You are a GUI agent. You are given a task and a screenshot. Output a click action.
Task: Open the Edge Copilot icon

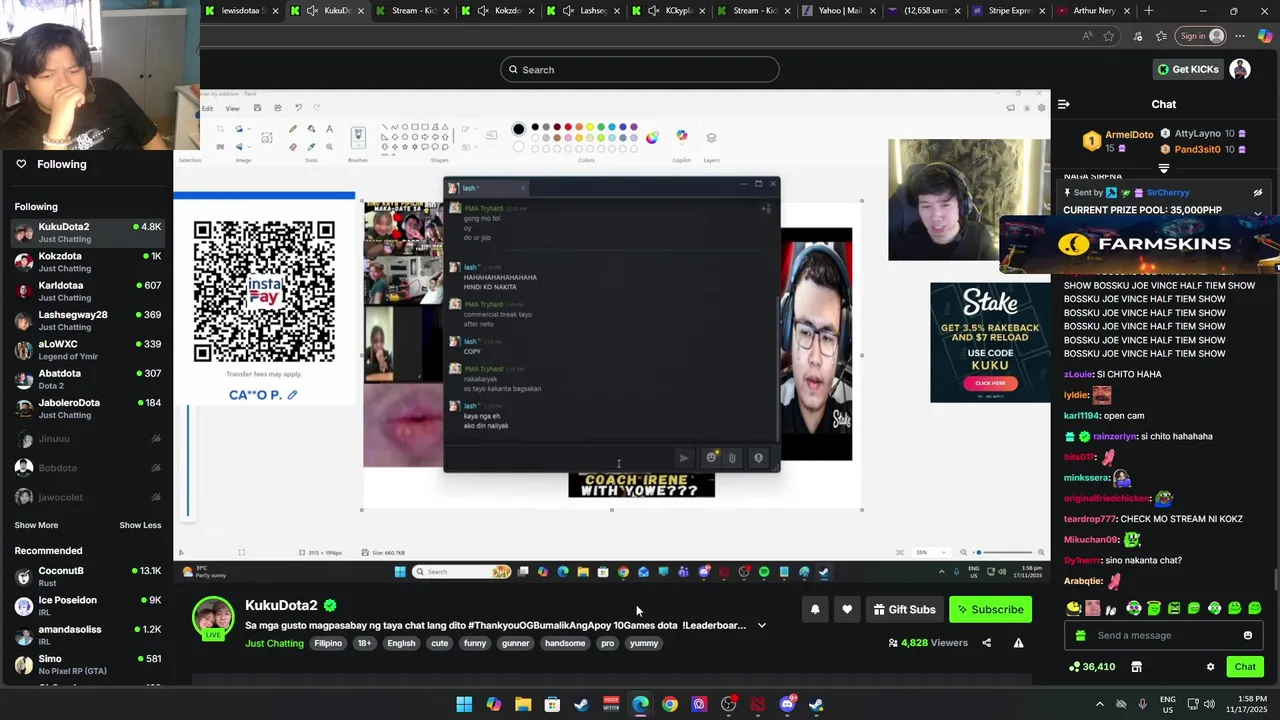pyautogui.click(x=1265, y=36)
